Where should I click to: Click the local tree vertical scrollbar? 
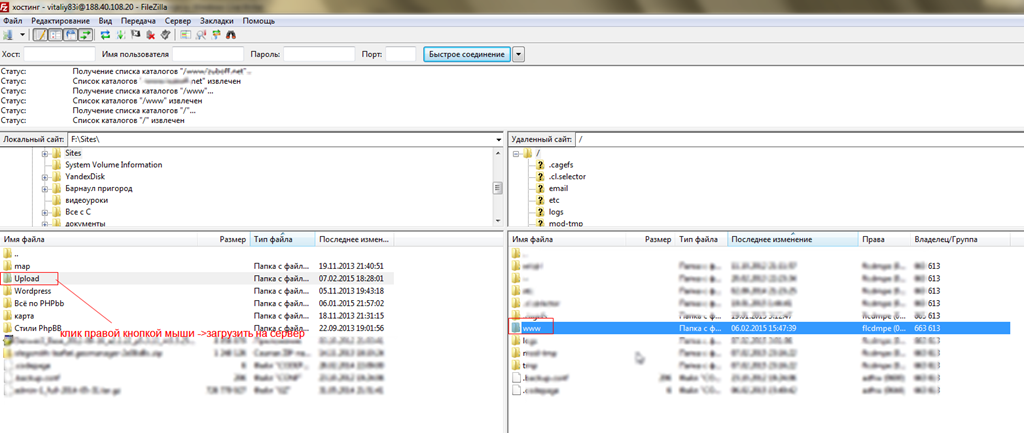[498, 188]
